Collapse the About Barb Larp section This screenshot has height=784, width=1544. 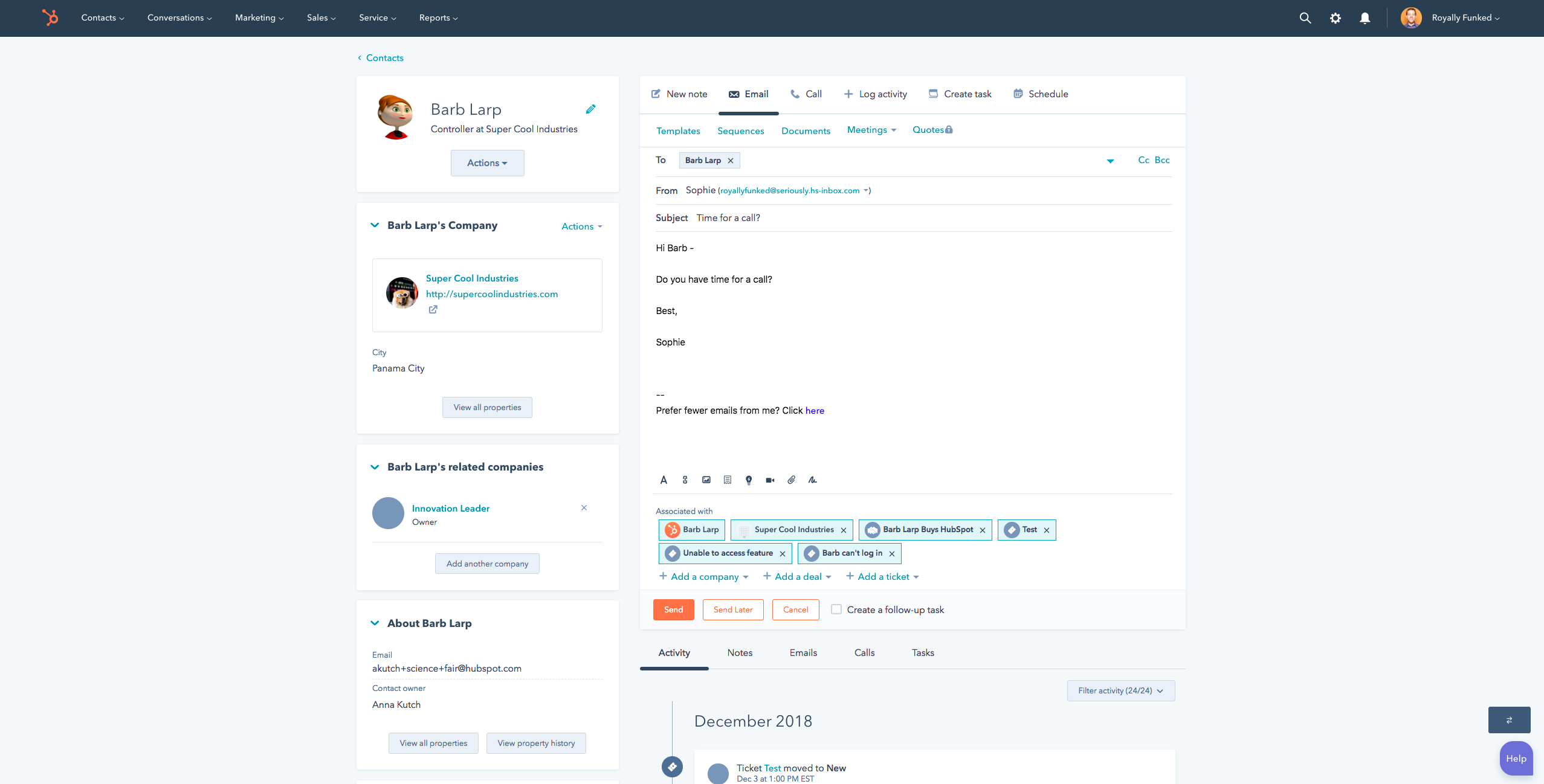click(x=375, y=623)
